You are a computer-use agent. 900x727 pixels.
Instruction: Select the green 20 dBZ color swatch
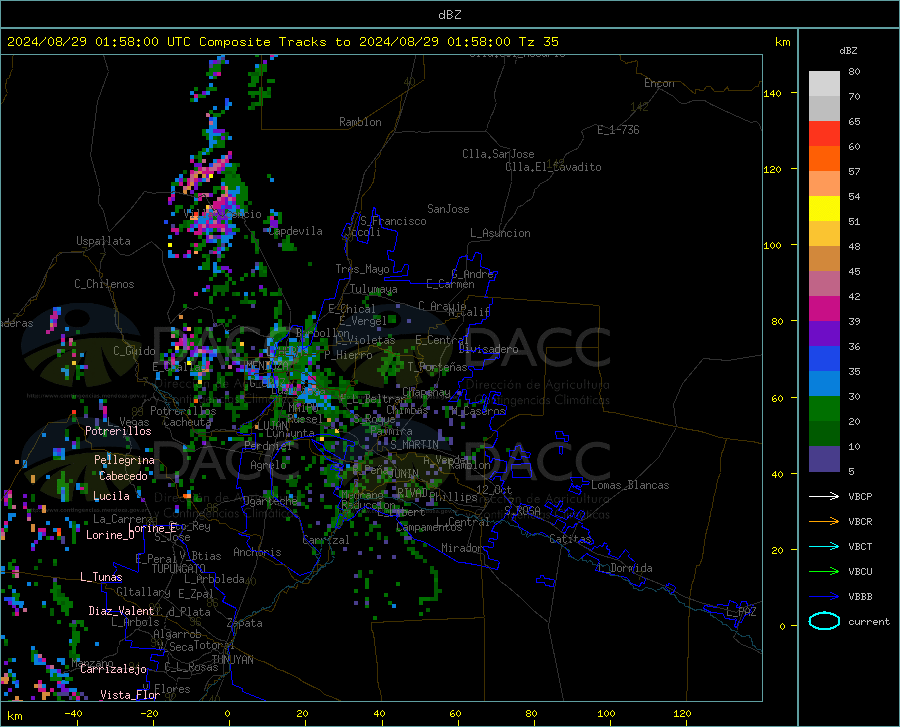click(x=824, y=409)
